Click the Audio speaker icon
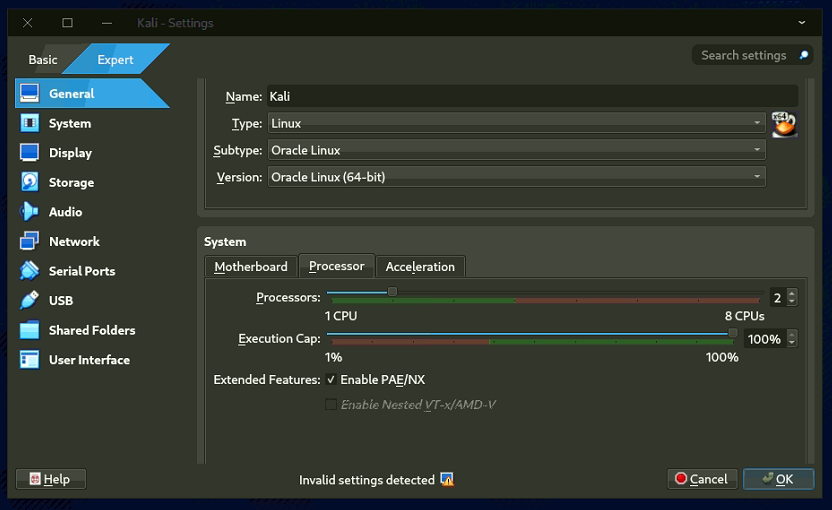 coord(30,212)
